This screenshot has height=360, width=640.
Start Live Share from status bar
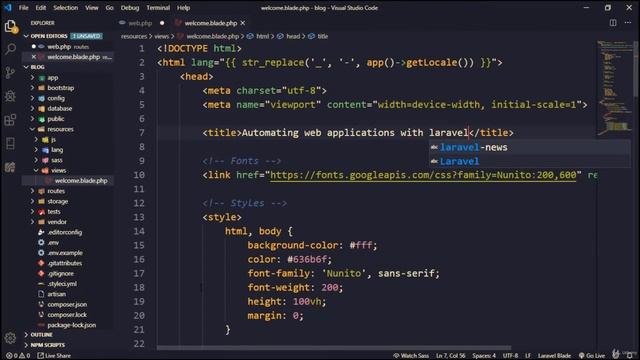pos(54,356)
